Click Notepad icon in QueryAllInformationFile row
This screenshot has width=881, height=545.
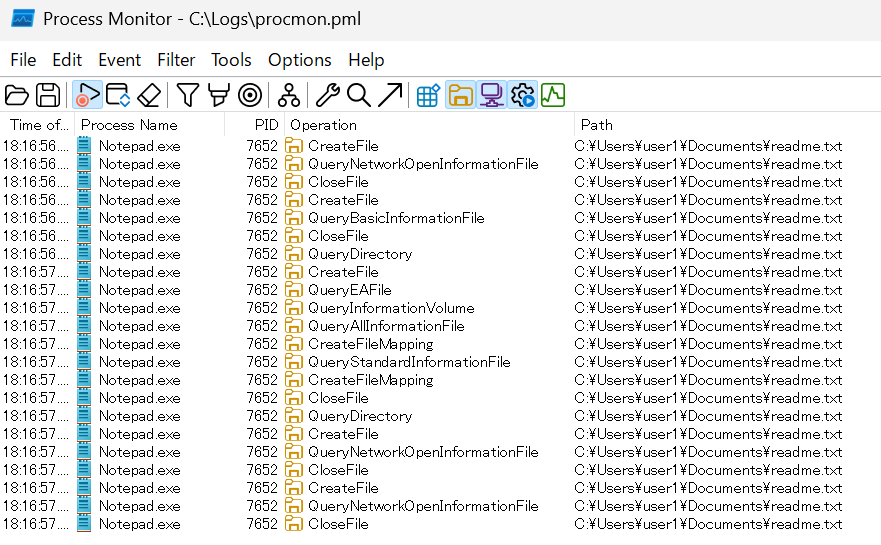[84, 326]
